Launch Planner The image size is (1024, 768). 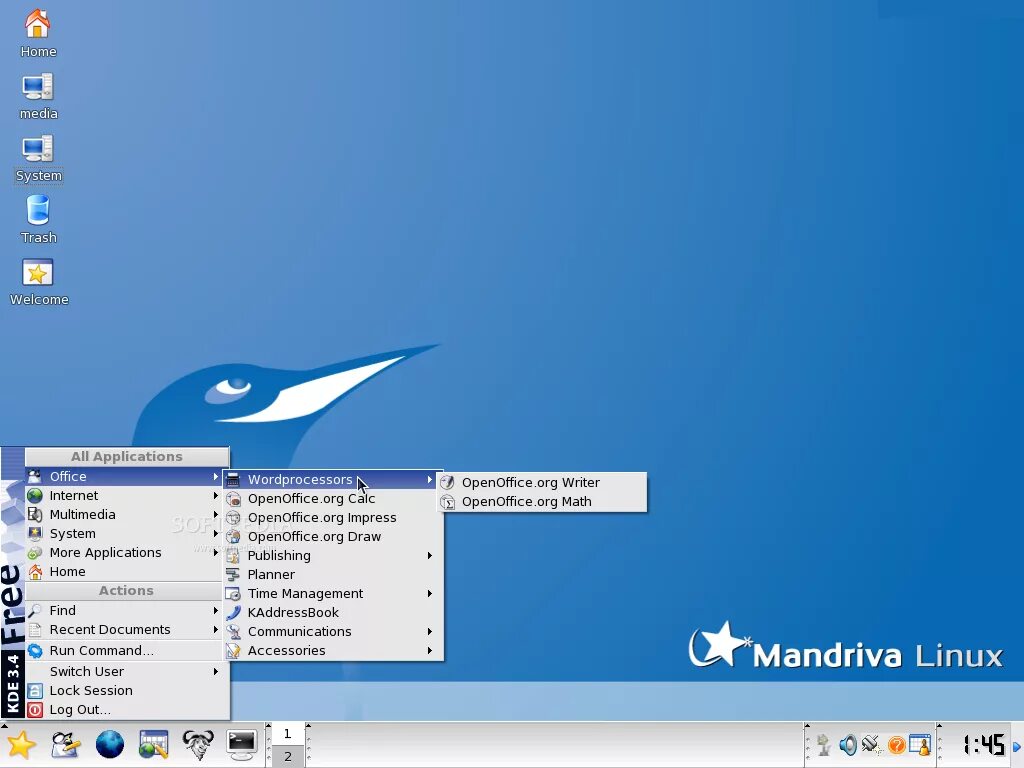pyautogui.click(x=333, y=574)
